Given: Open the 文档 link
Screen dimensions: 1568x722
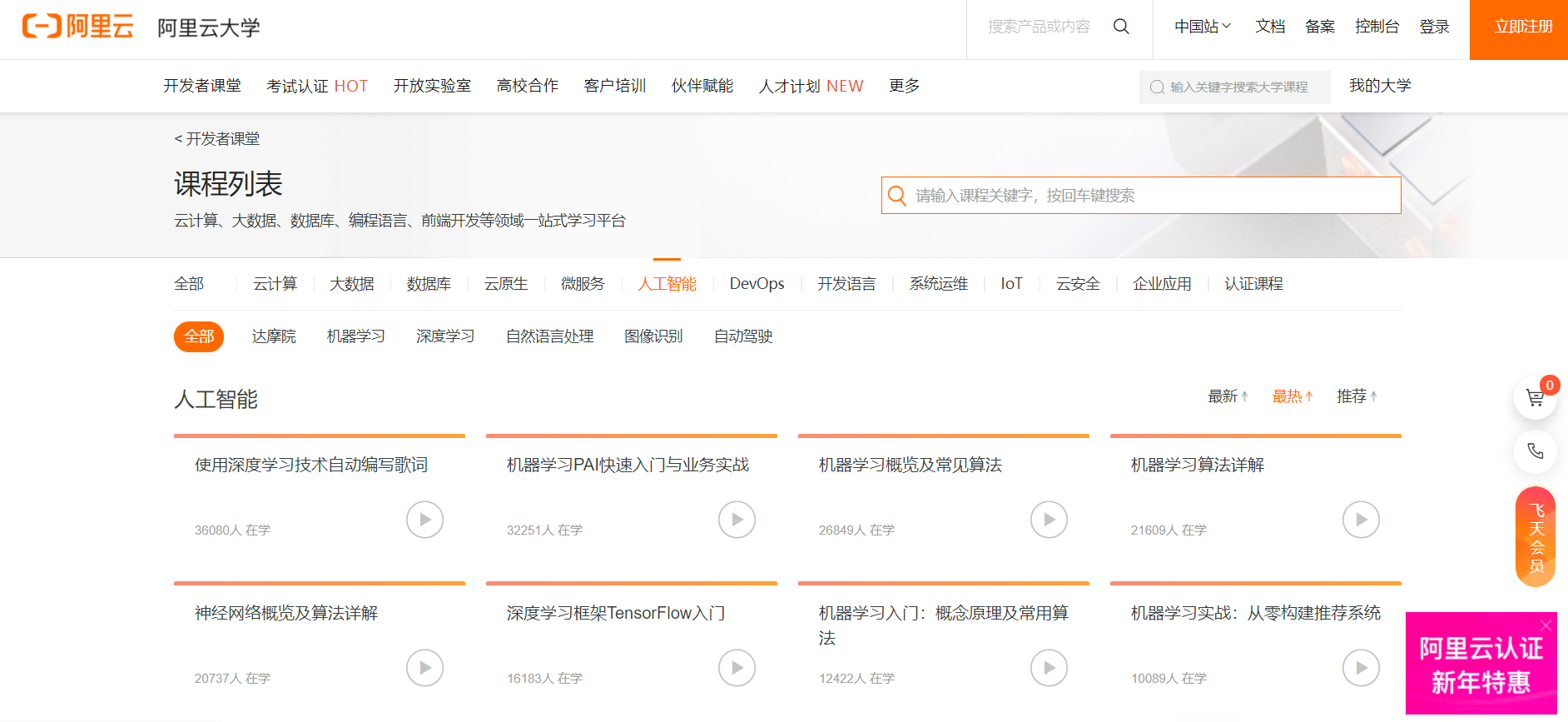Looking at the screenshot, I should 1270,27.
